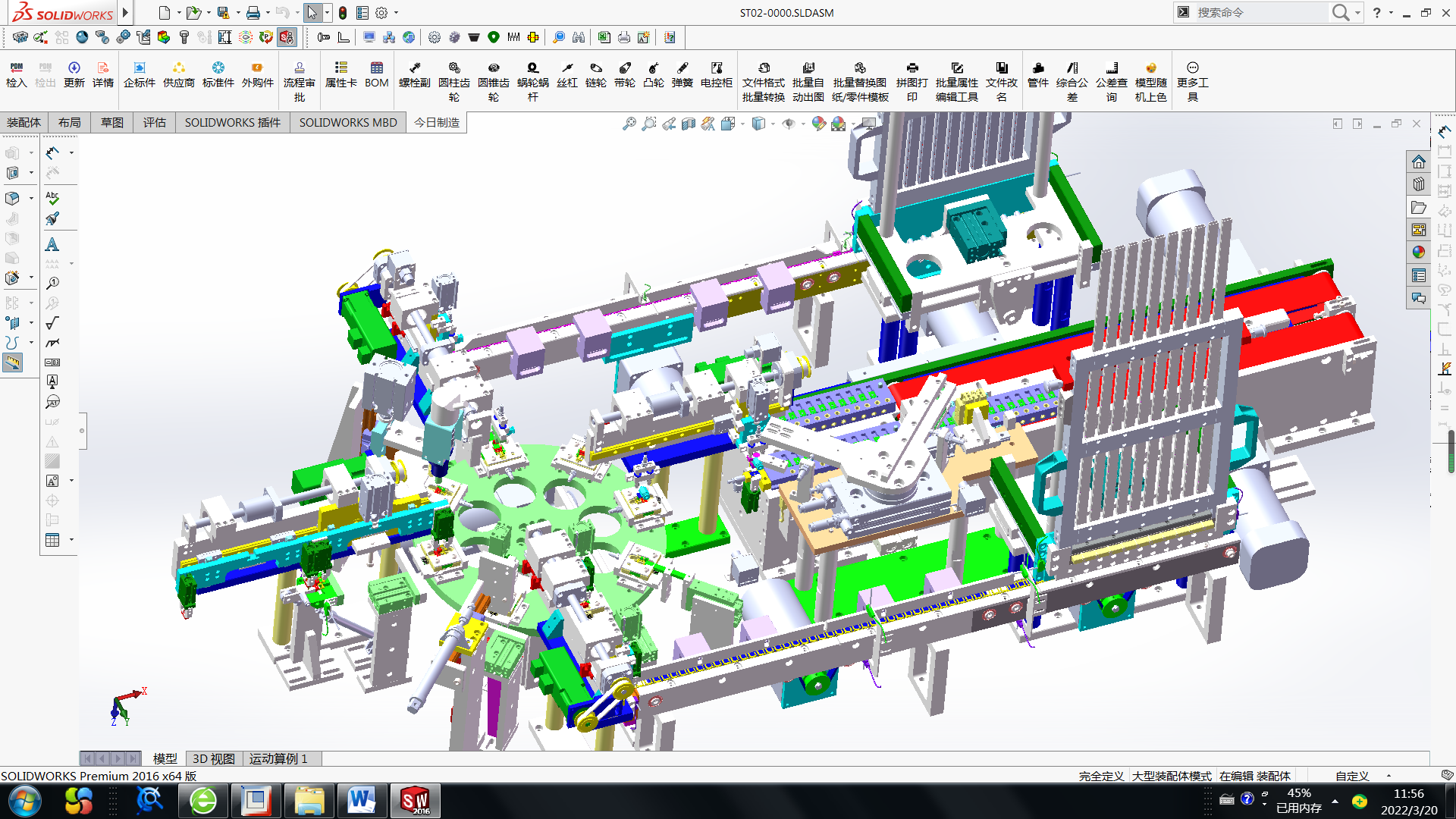
Task: Switch to the 布局 tab
Action: coord(69,123)
